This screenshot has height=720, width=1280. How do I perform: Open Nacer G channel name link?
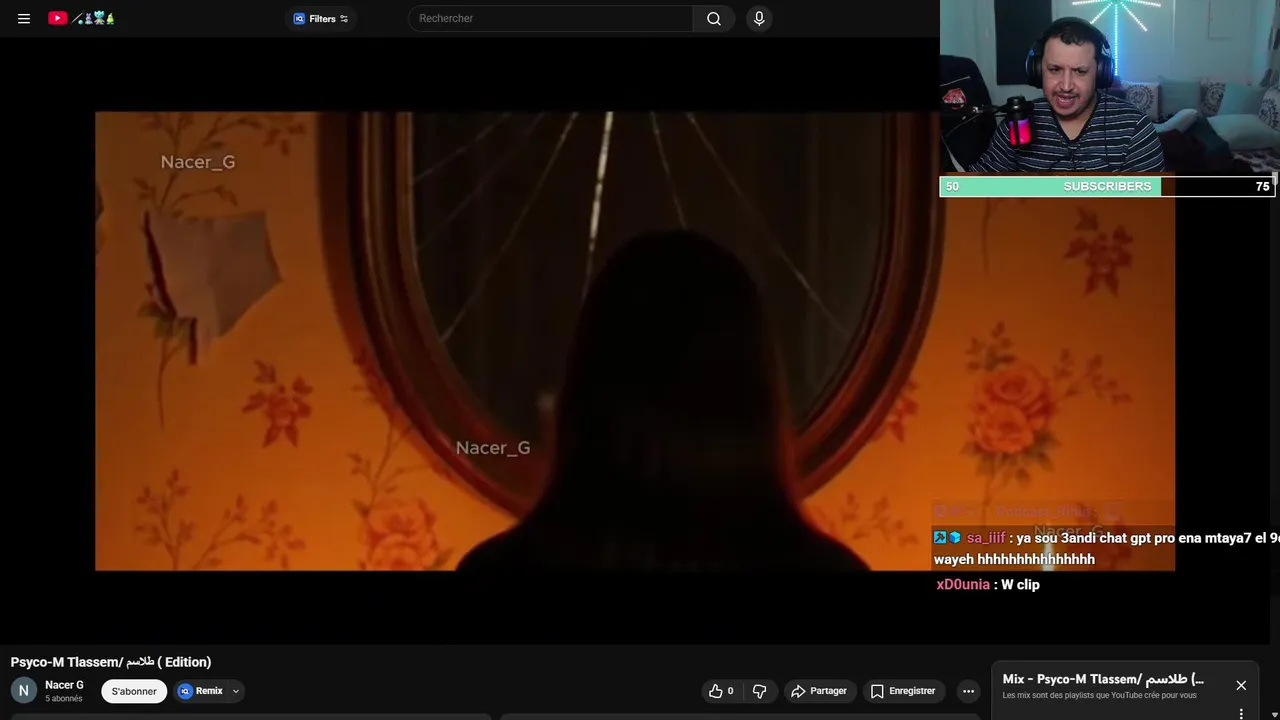click(x=64, y=685)
